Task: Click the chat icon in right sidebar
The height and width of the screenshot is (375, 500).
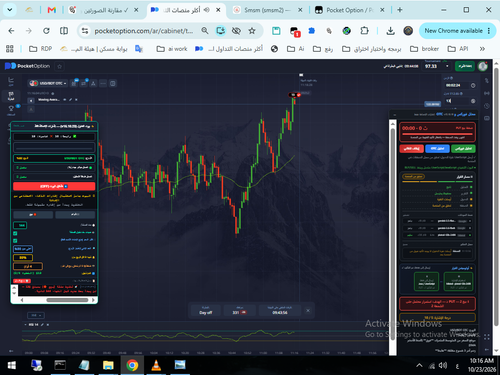Action: (487, 118)
